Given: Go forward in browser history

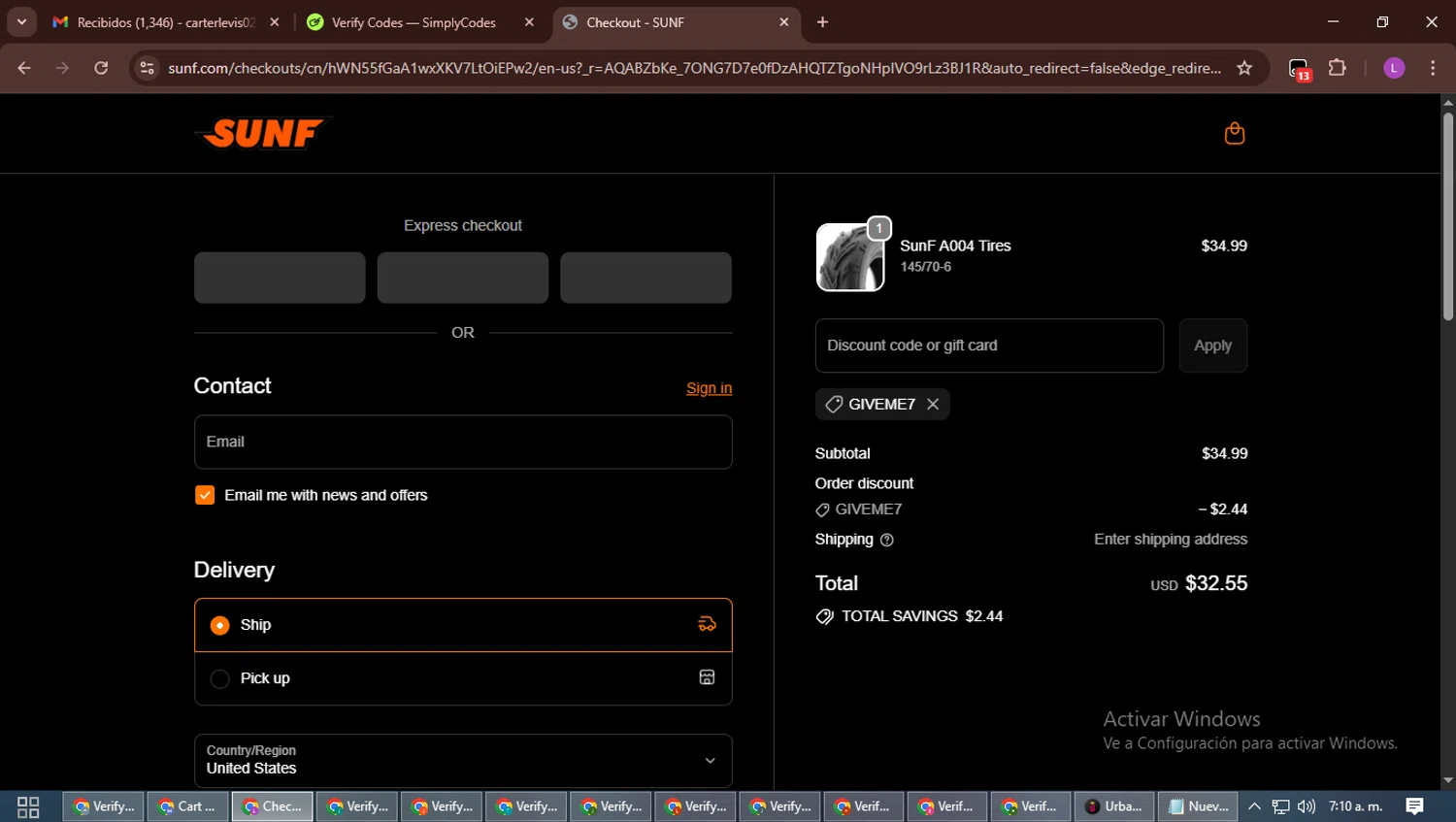Looking at the screenshot, I should pos(62,68).
